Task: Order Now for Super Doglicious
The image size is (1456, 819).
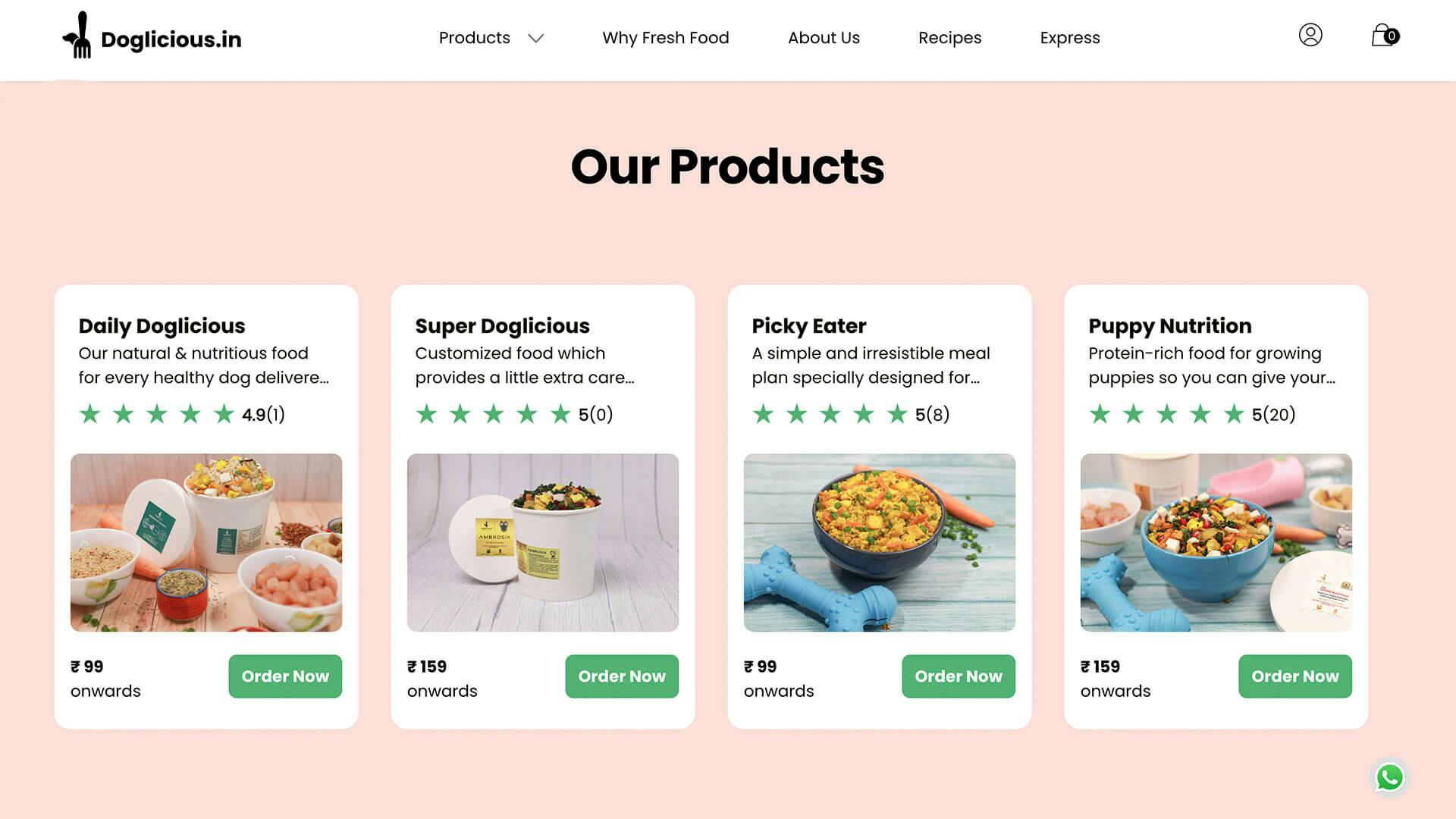Action: click(622, 676)
